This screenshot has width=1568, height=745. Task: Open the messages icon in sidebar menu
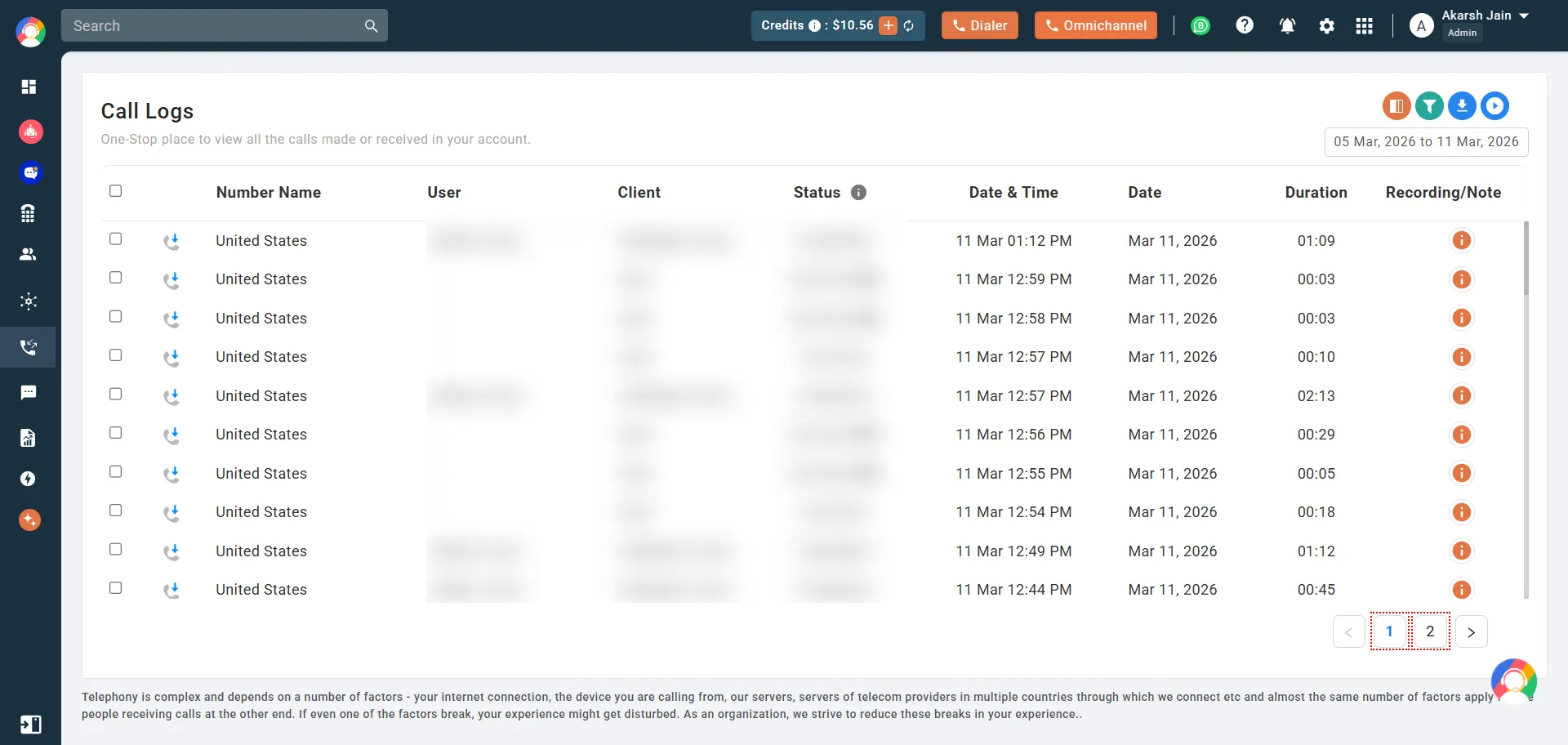29,393
